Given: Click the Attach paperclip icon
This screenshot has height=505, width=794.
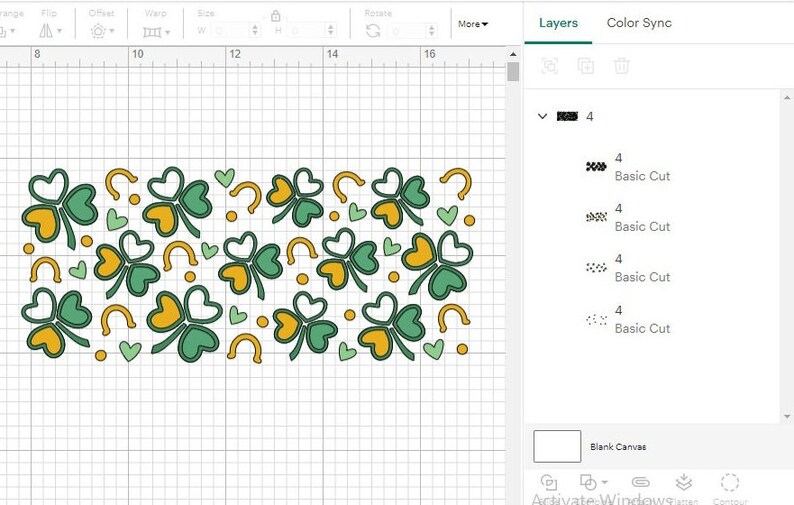Looking at the screenshot, I should [641, 482].
